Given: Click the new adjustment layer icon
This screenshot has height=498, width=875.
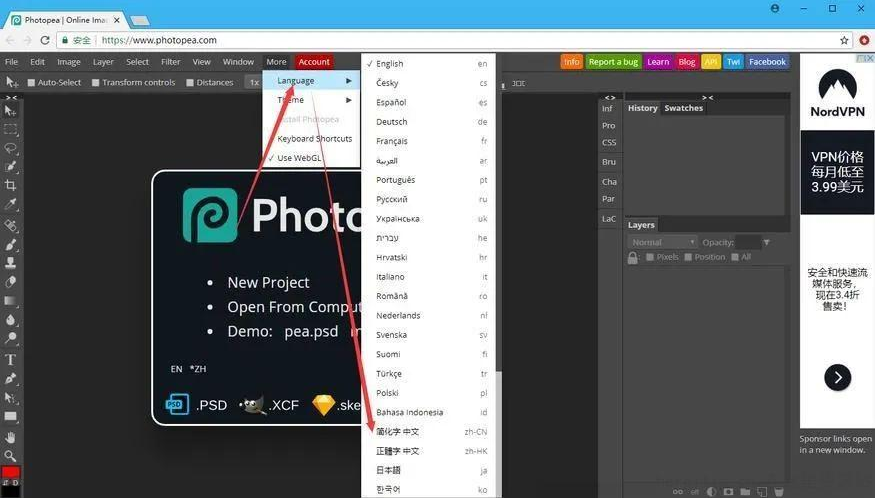Looking at the screenshot, I should [711, 492].
